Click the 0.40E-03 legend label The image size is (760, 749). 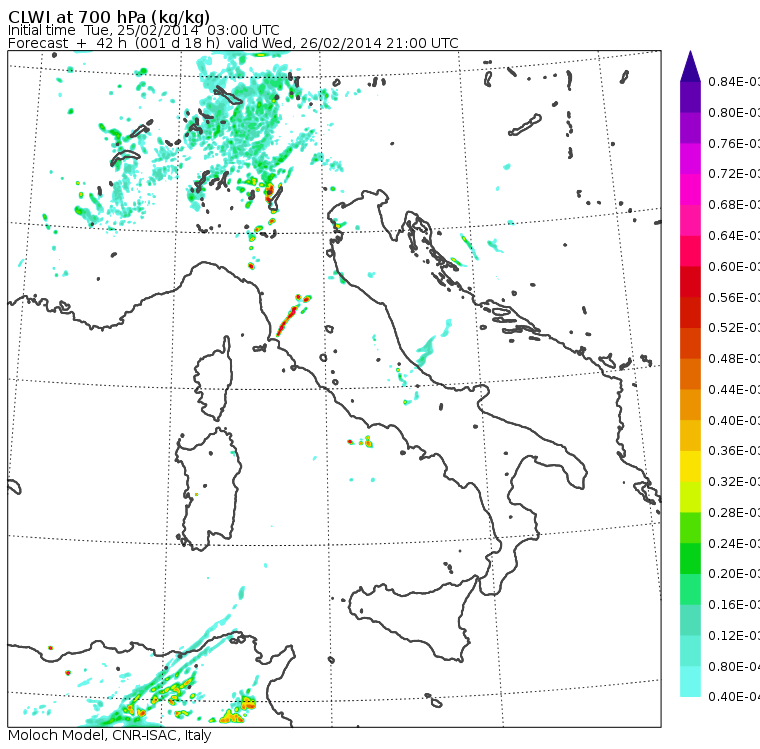pyautogui.click(x=734, y=420)
